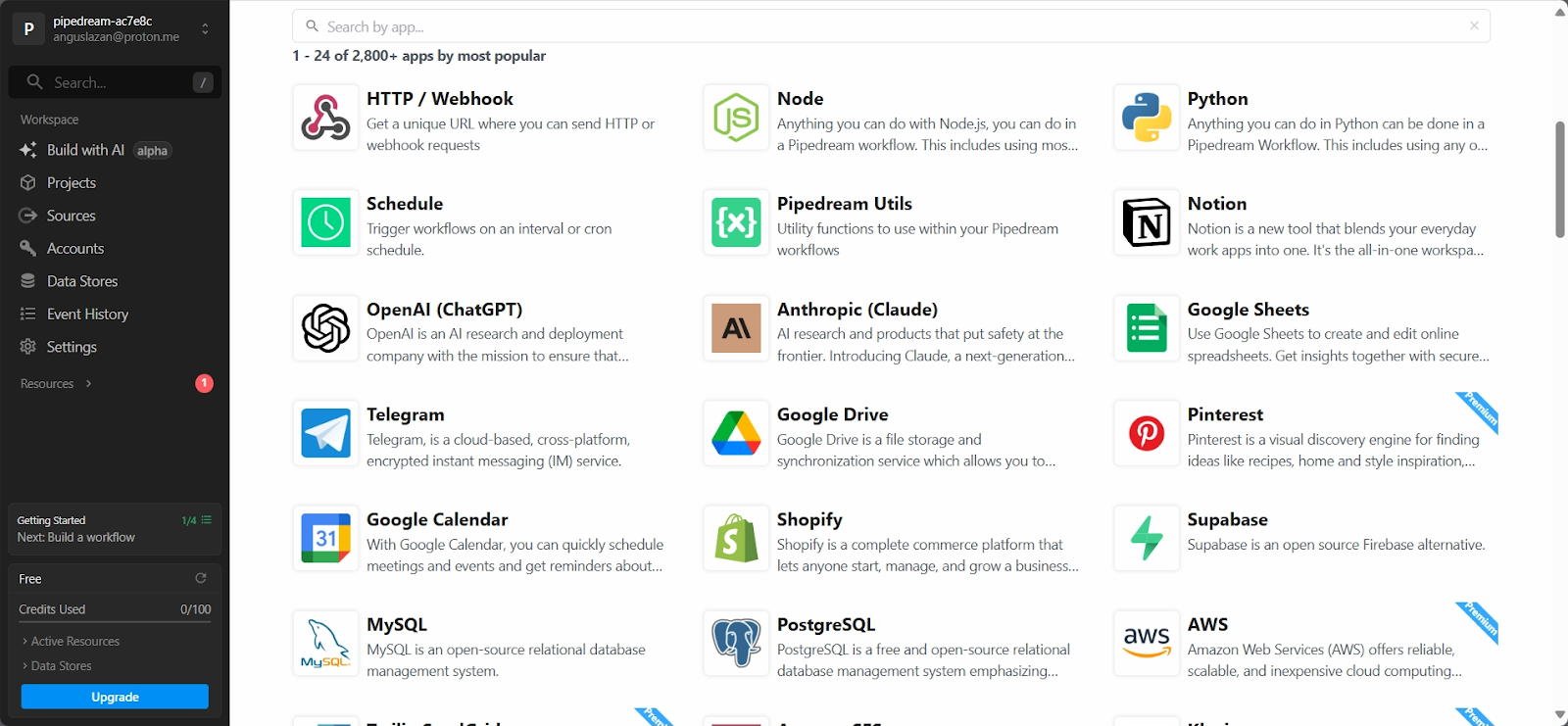Image resolution: width=1568 pixels, height=726 pixels.
Task: Open the Pipedream Utils icon
Action: pos(736,222)
